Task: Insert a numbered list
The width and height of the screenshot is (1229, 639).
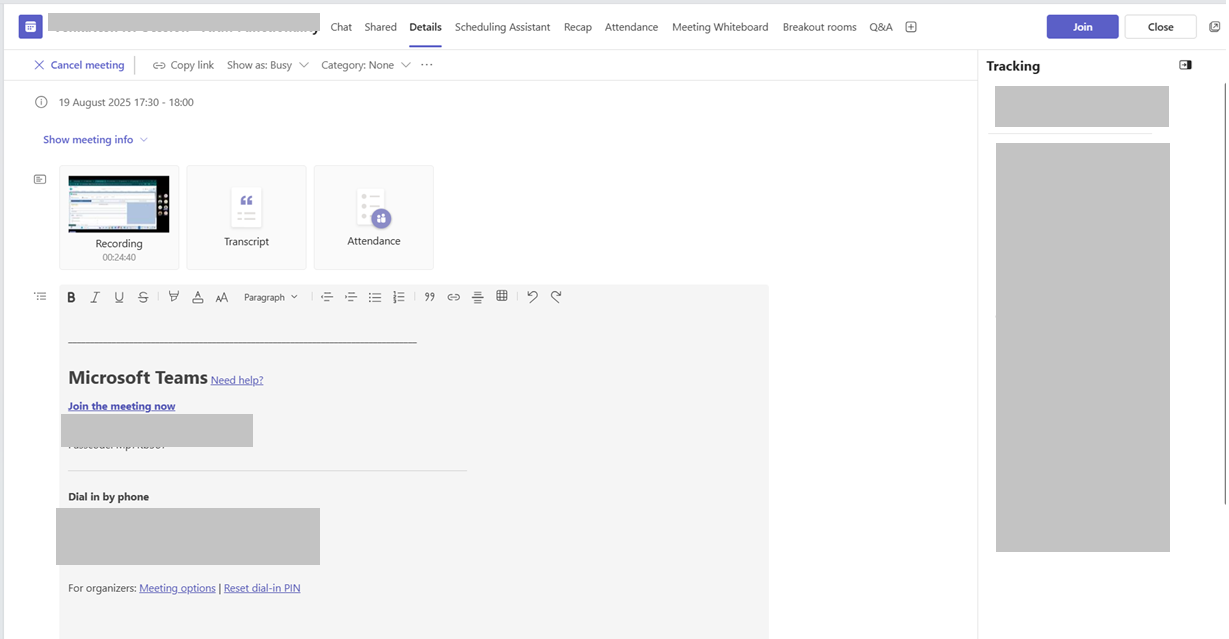Action: pos(399,297)
